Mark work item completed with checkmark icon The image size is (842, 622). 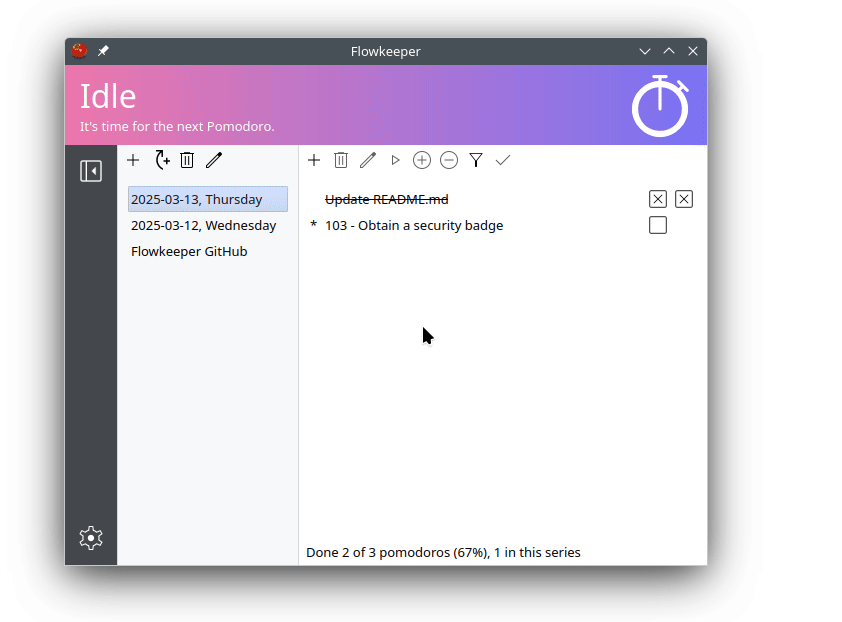(x=503, y=160)
